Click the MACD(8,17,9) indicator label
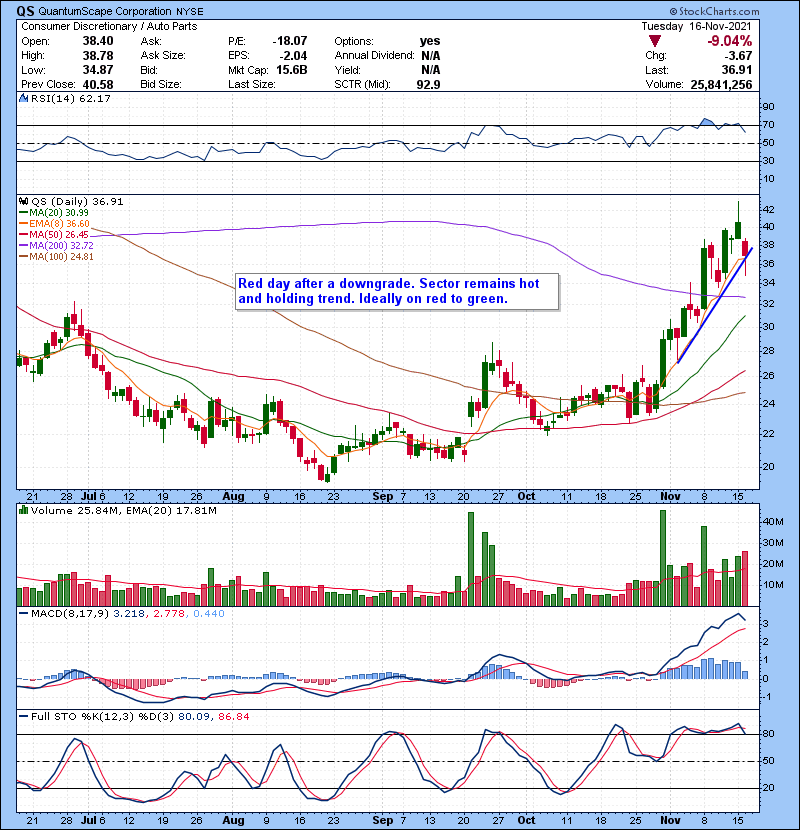Viewport: 800px width, 830px height. pos(70,614)
